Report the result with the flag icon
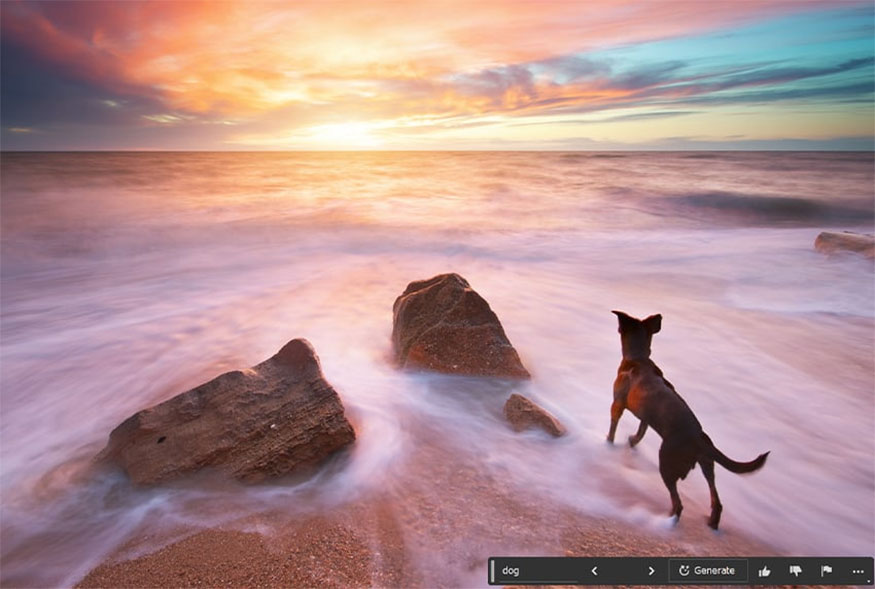Screen dimensions: 875x589 click(x=826, y=571)
